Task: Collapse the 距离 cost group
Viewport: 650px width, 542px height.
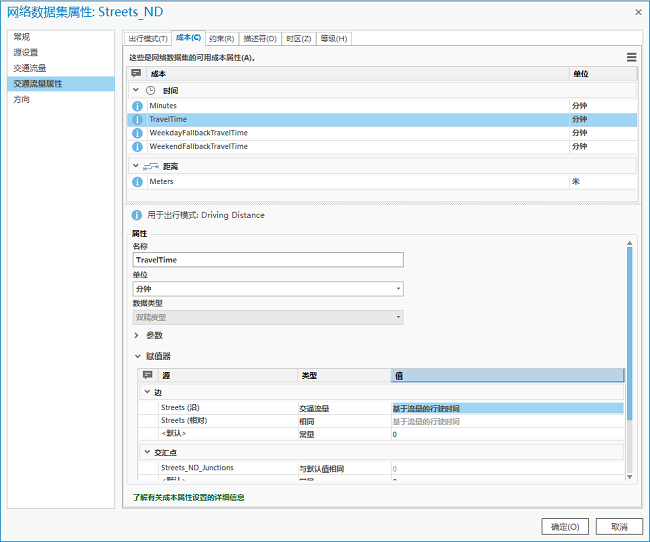Action: pos(136,166)
